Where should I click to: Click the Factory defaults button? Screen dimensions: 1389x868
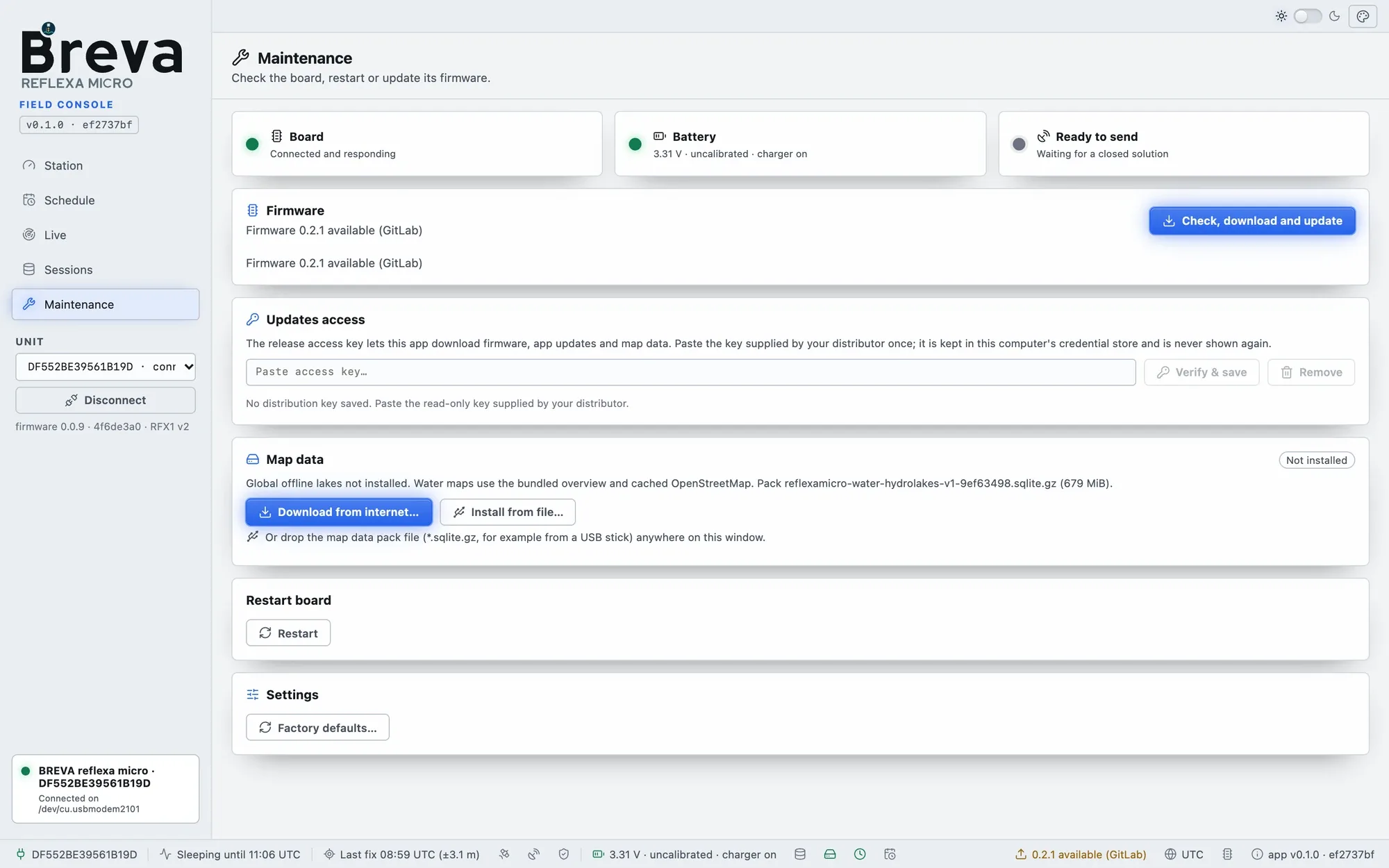point(317,727)
